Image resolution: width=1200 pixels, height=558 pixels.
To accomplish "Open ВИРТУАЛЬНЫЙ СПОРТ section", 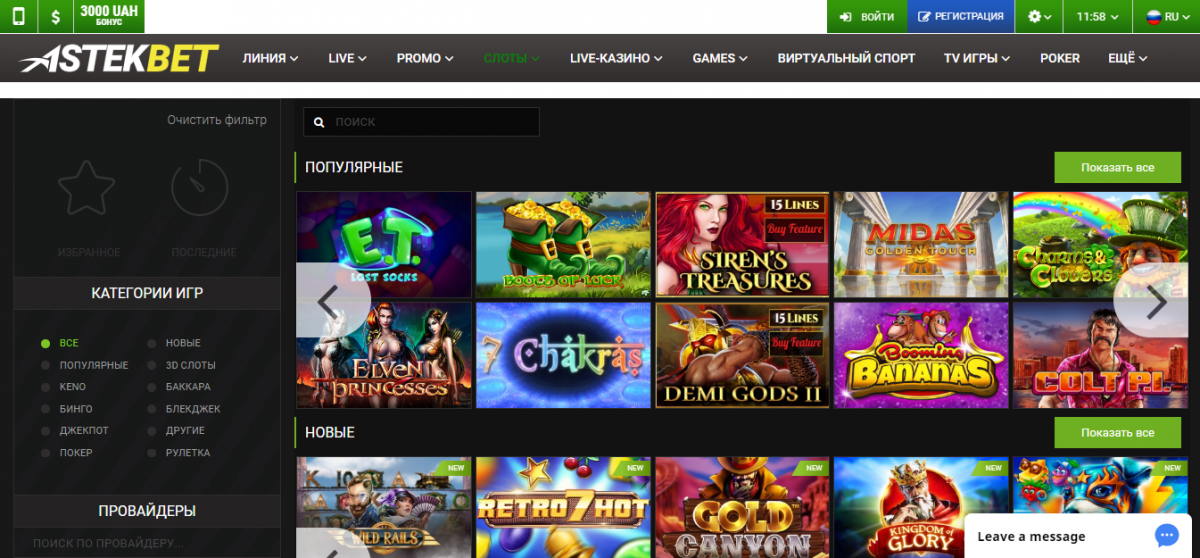I will [846, 58].
